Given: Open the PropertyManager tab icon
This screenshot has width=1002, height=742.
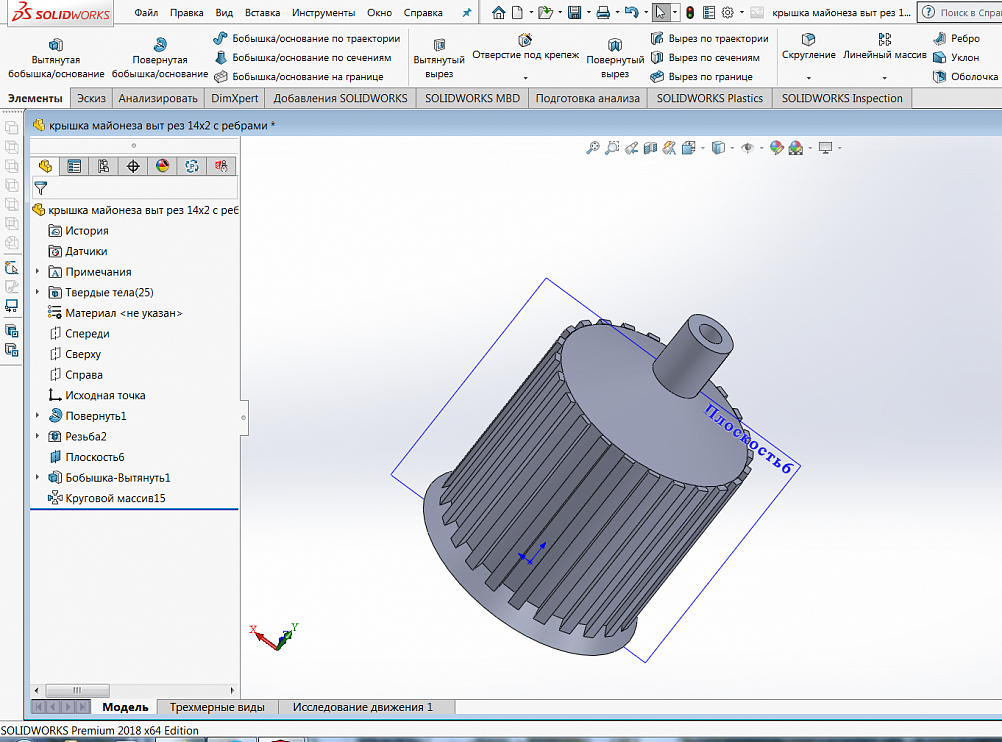Looking at the screenshot, I should point(74,166).
